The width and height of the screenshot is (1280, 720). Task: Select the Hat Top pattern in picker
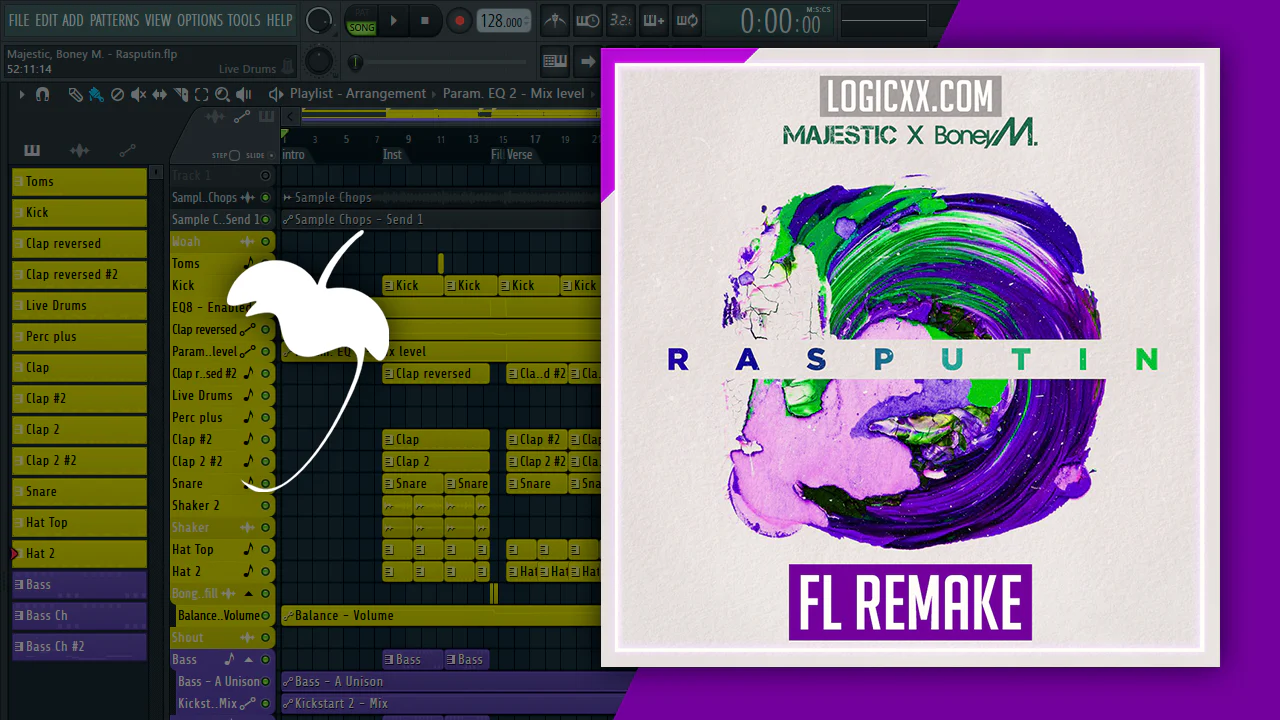pos(79,523)
